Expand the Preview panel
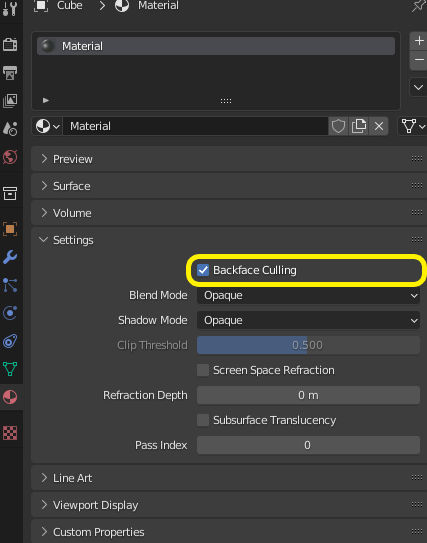 (229, 159)
